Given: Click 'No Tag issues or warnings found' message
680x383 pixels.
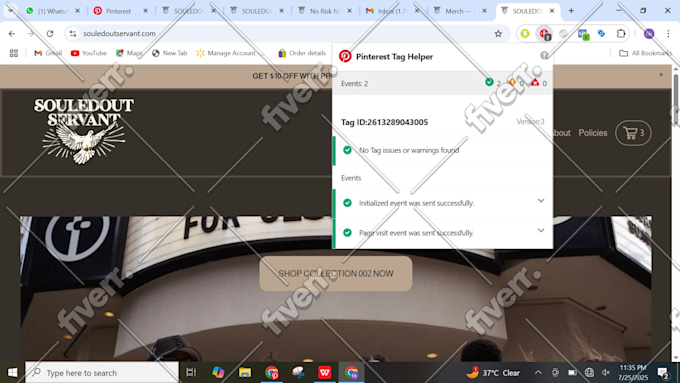Looking at the screenshot, I should [x=409, y=150].
